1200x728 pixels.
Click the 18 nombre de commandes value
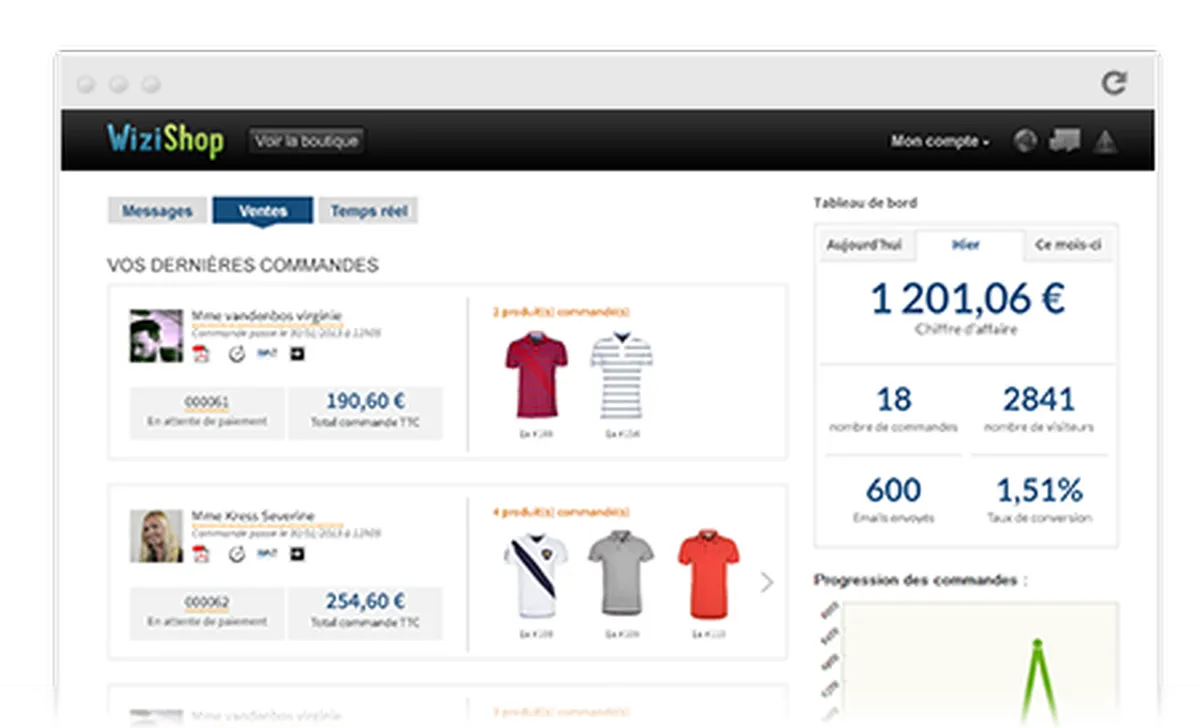pyautogui.click(x=893, y=400)
